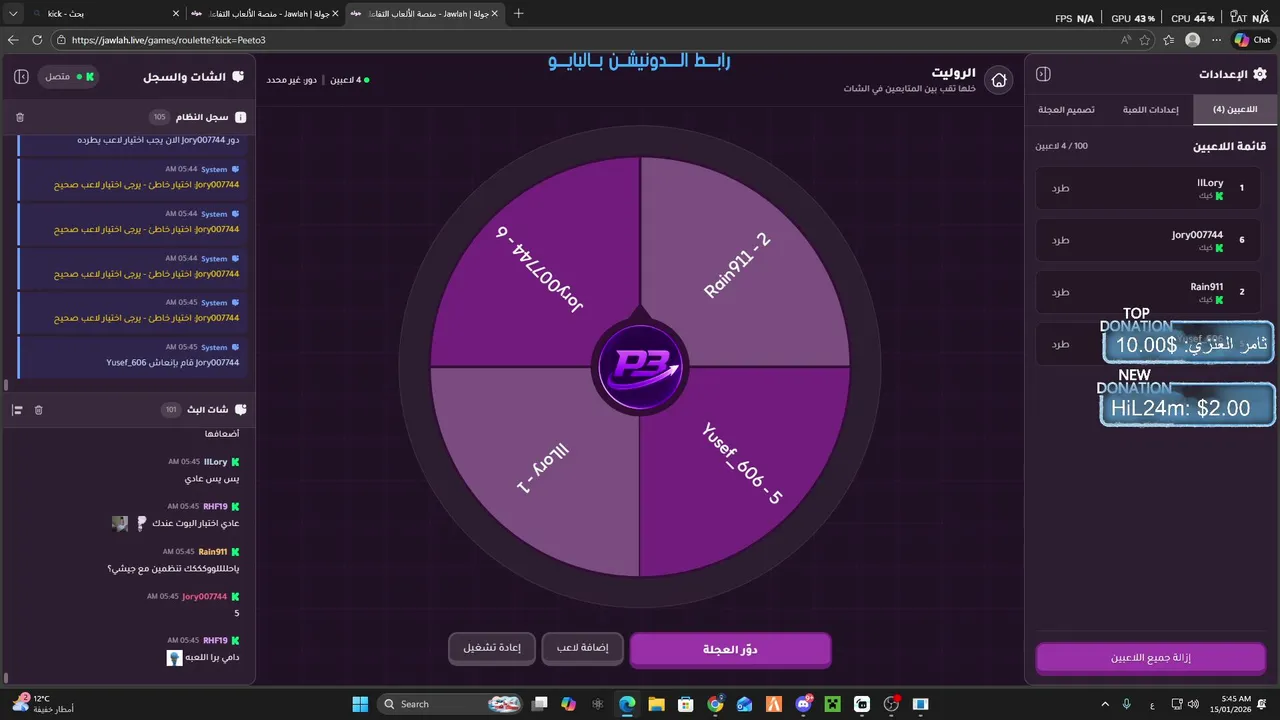This screenshot has height=720, width=1280.
Task: Spin the wheel button
Action: (x=730, y=650)
